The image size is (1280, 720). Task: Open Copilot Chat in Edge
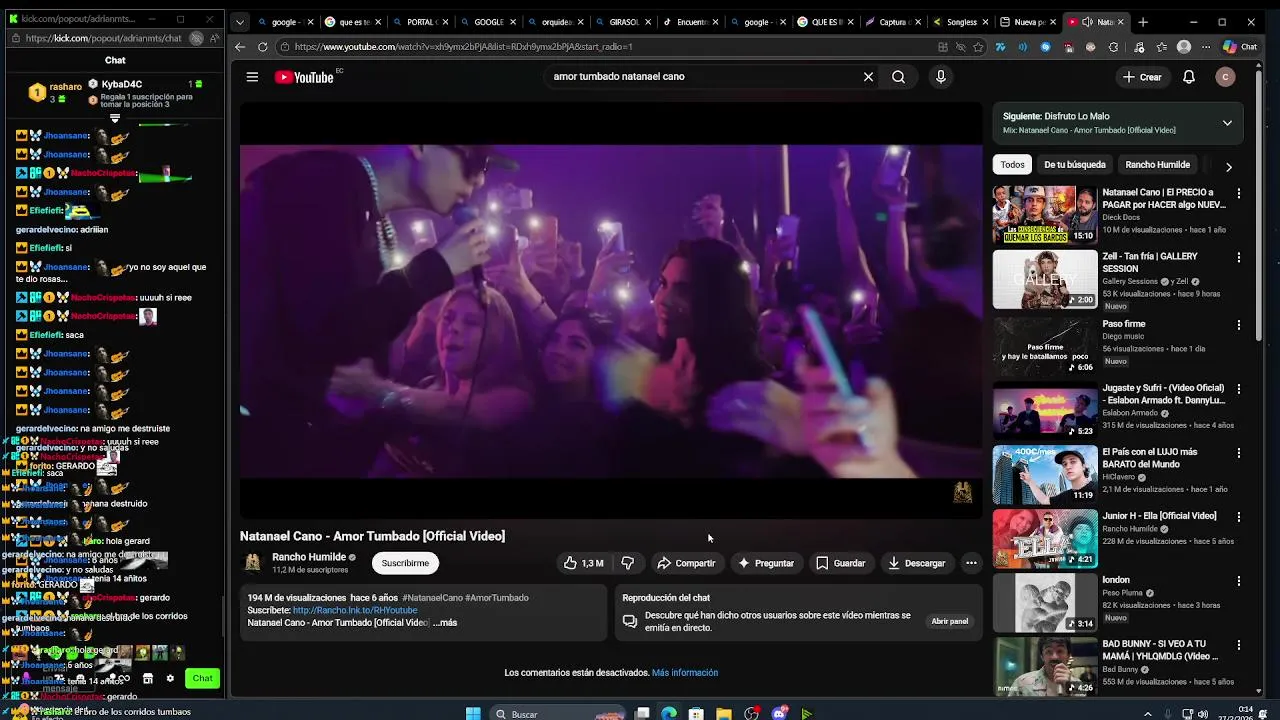pos(1240,47)
